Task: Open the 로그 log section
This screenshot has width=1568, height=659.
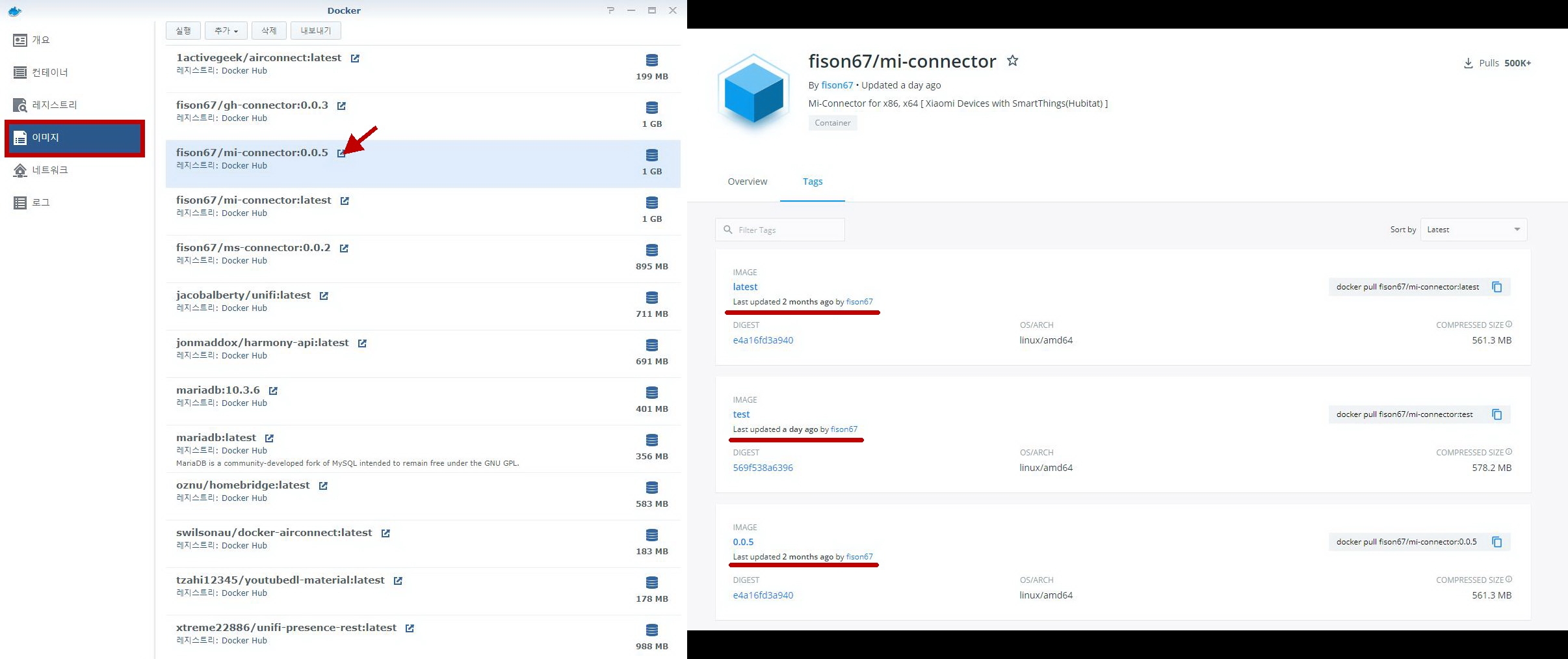Action: coord(75,203)
